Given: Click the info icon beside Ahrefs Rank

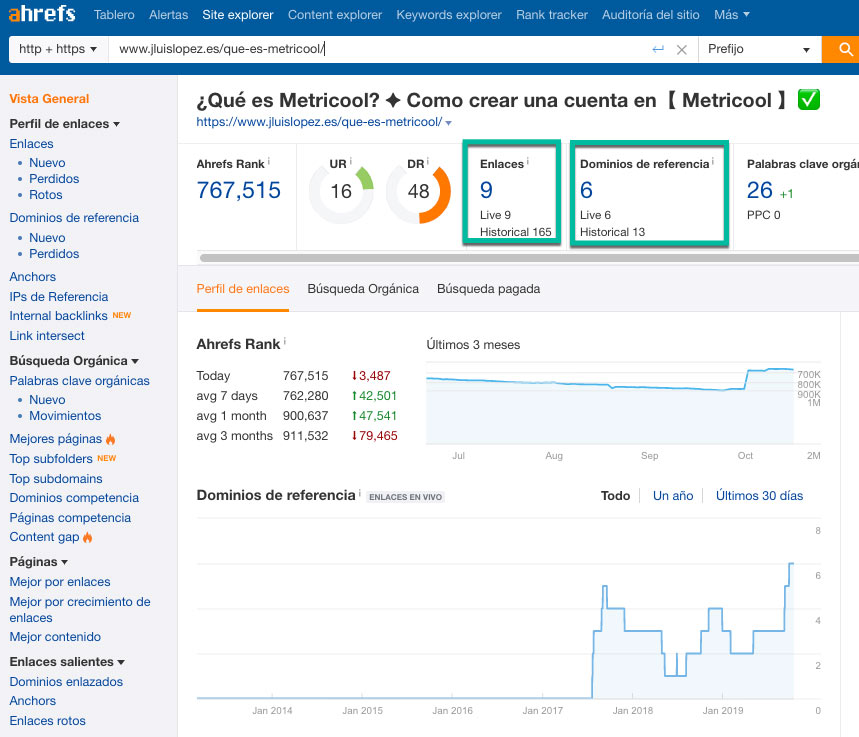Looking at the screenshot, I should point(270,159).
